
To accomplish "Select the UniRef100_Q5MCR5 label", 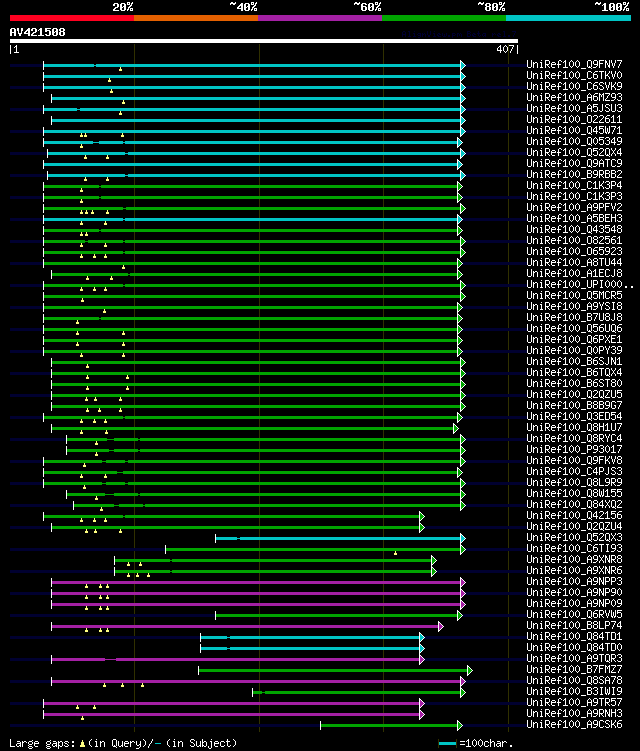I will click(574, 296).
